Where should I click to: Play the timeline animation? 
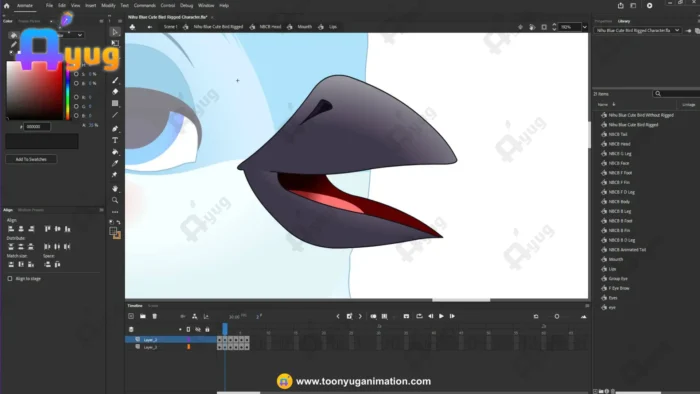(442, 316)
